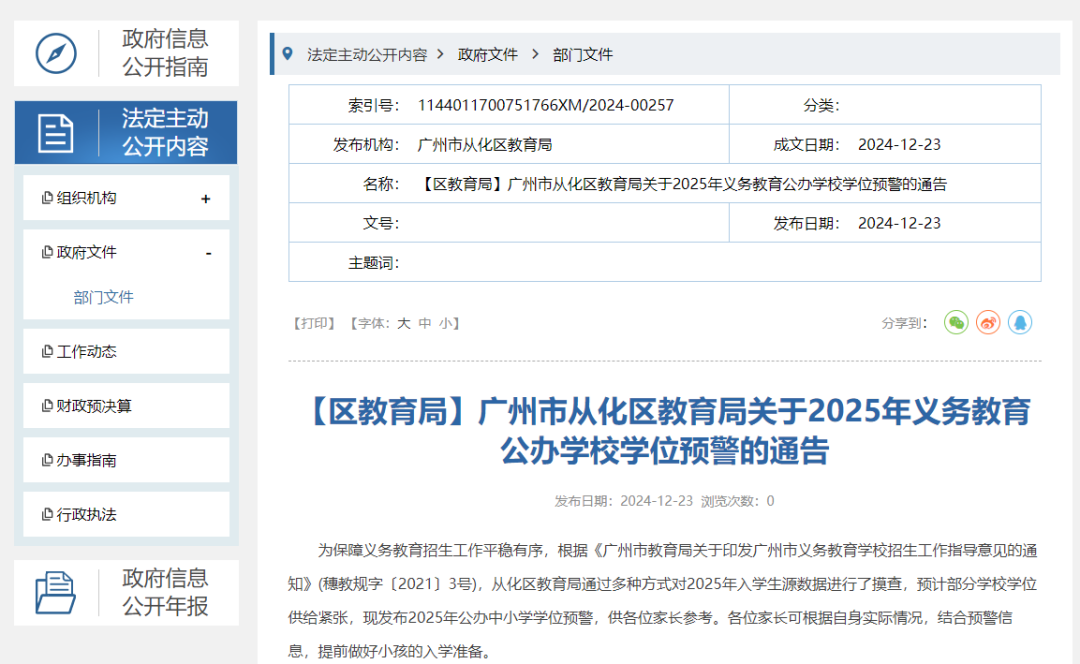Click 法定主动公开内容 in the breadcrumb
Image resolution: width=1080 pixels, height=664 pixels.
pyautogui.click(x=367, y=55)
